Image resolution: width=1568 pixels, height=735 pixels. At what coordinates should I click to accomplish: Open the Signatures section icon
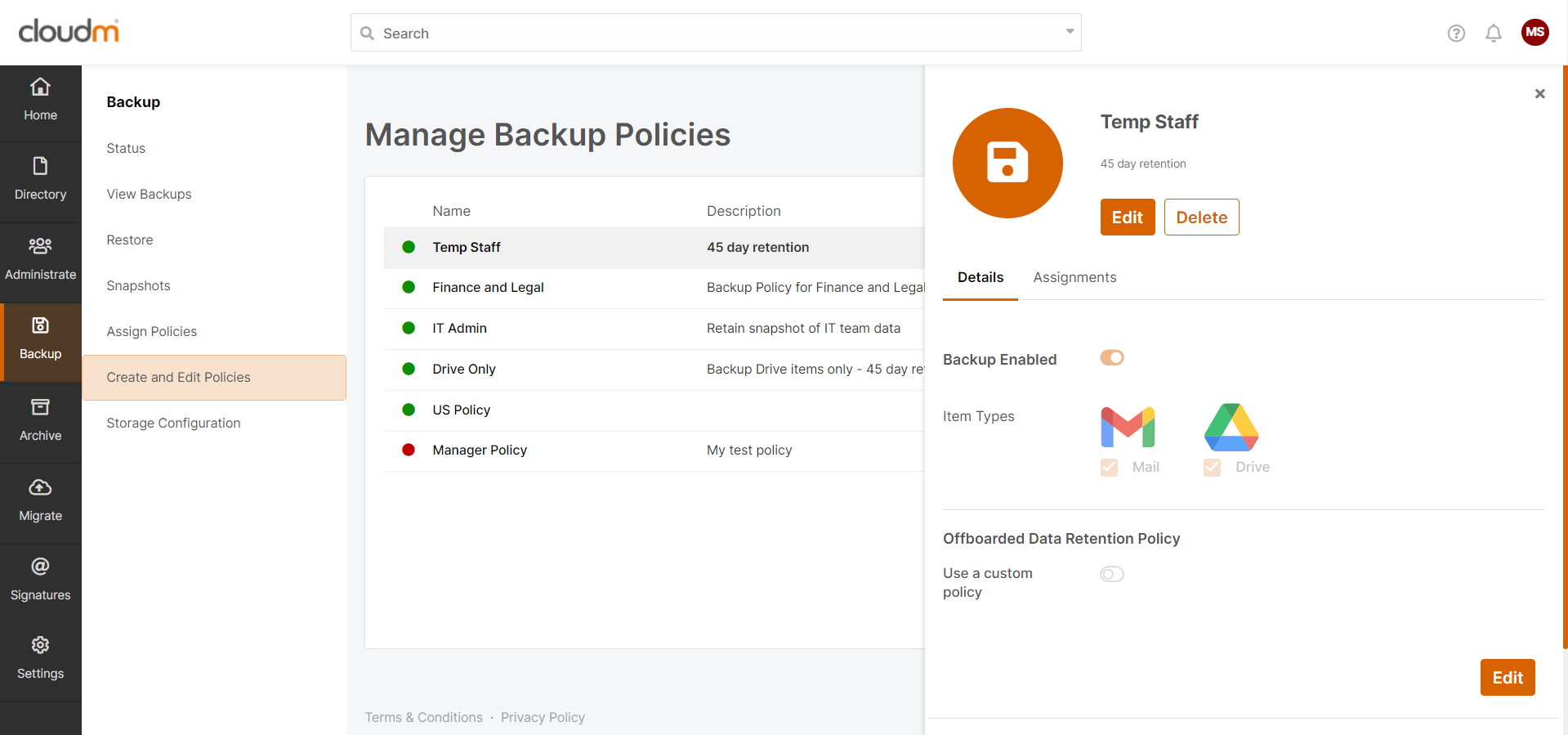pyautogui.click(x=40, y=567)
